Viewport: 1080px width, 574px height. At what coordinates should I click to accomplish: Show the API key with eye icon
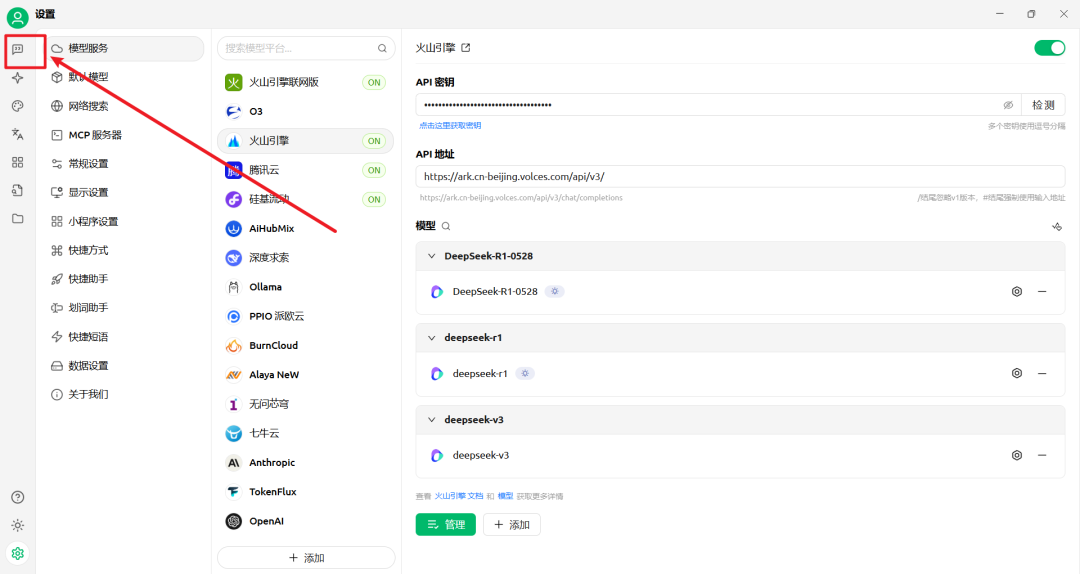[x=1008, y=105]
